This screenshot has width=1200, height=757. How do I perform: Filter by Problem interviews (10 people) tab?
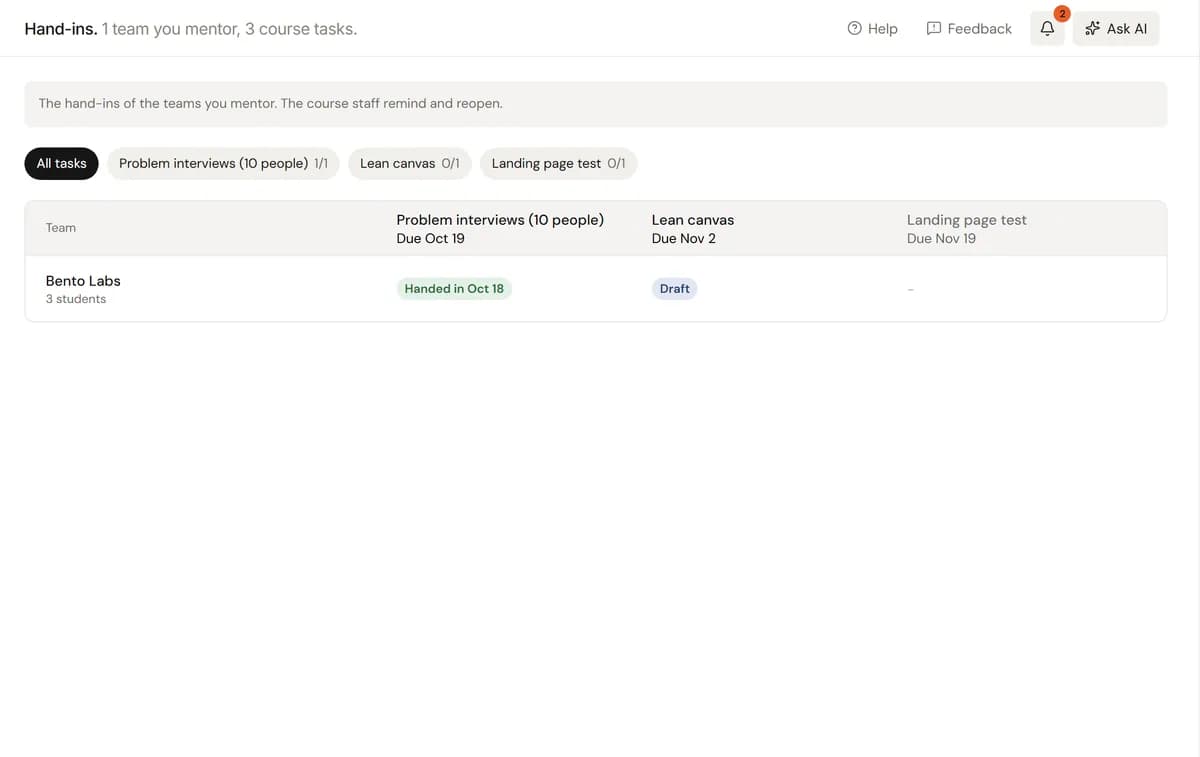point(223,163)
